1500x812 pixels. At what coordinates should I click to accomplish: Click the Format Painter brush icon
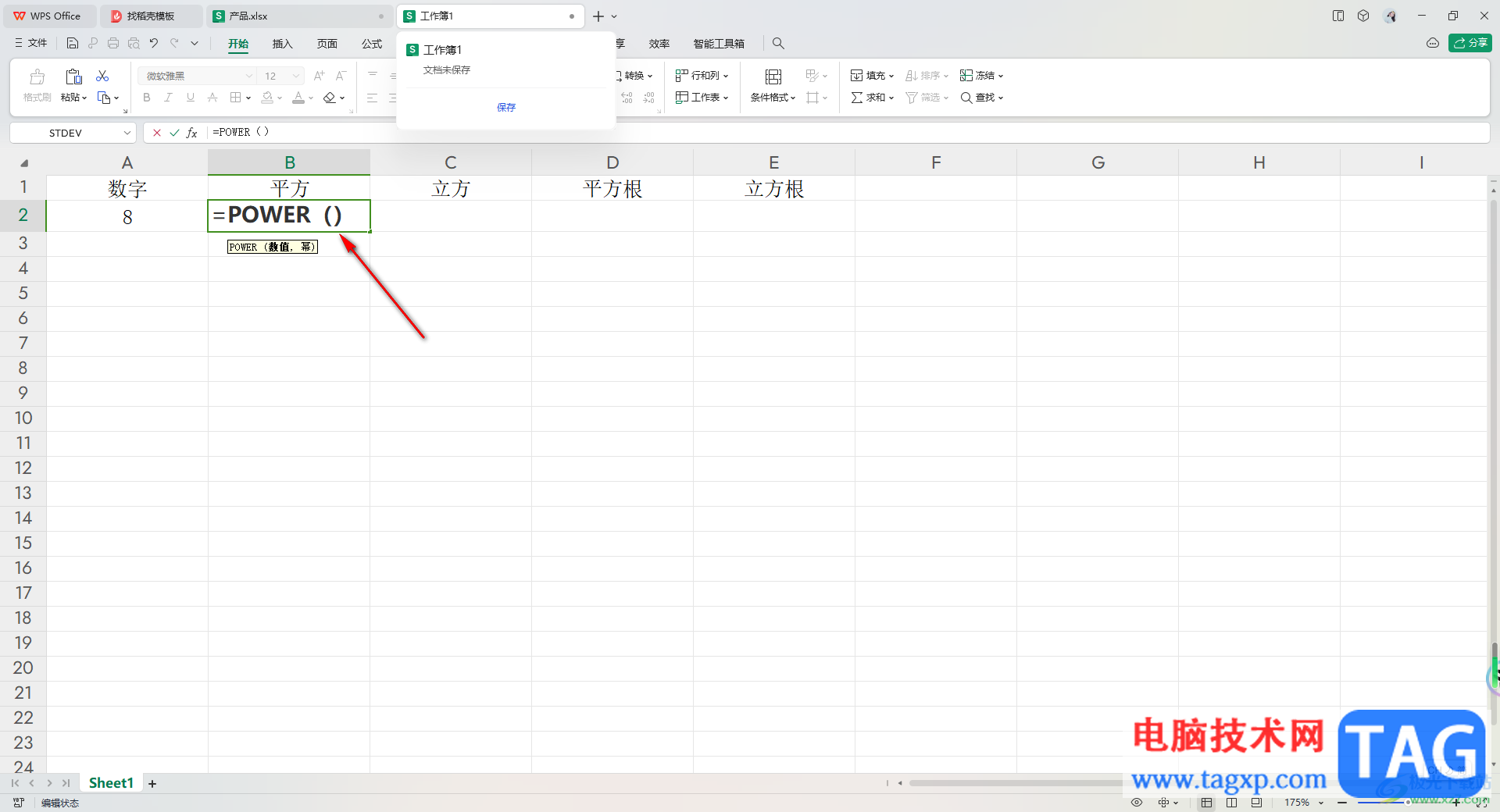[37, 77]
